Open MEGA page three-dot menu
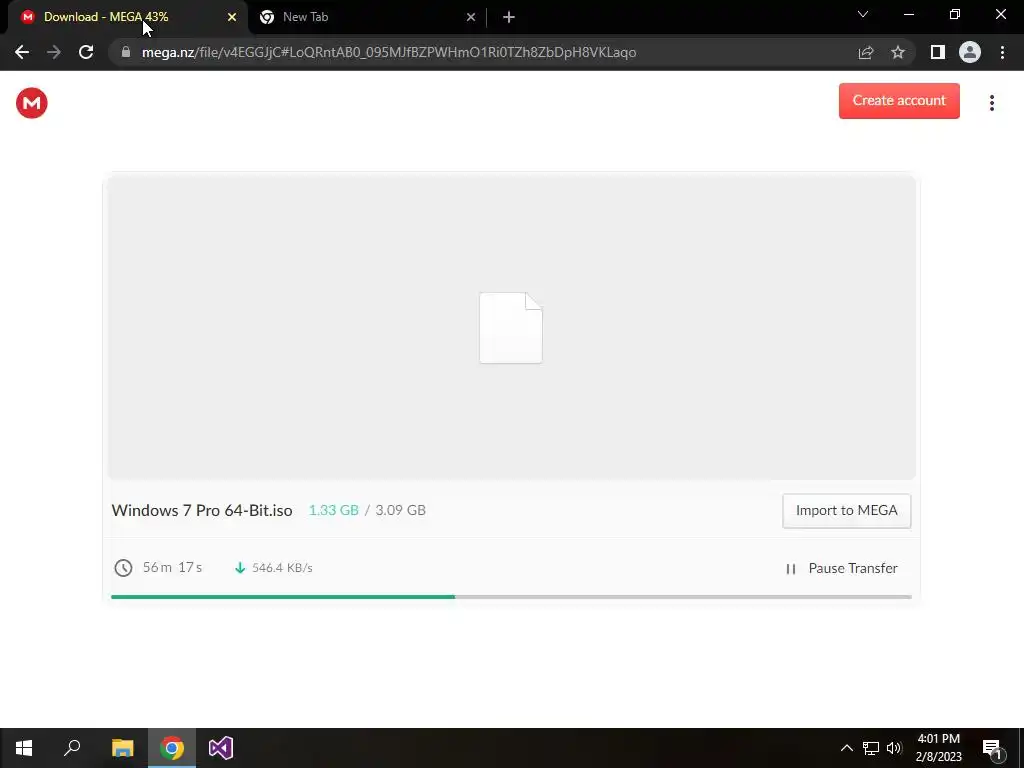The image size is (1024, 768). (x=991, y=103)
